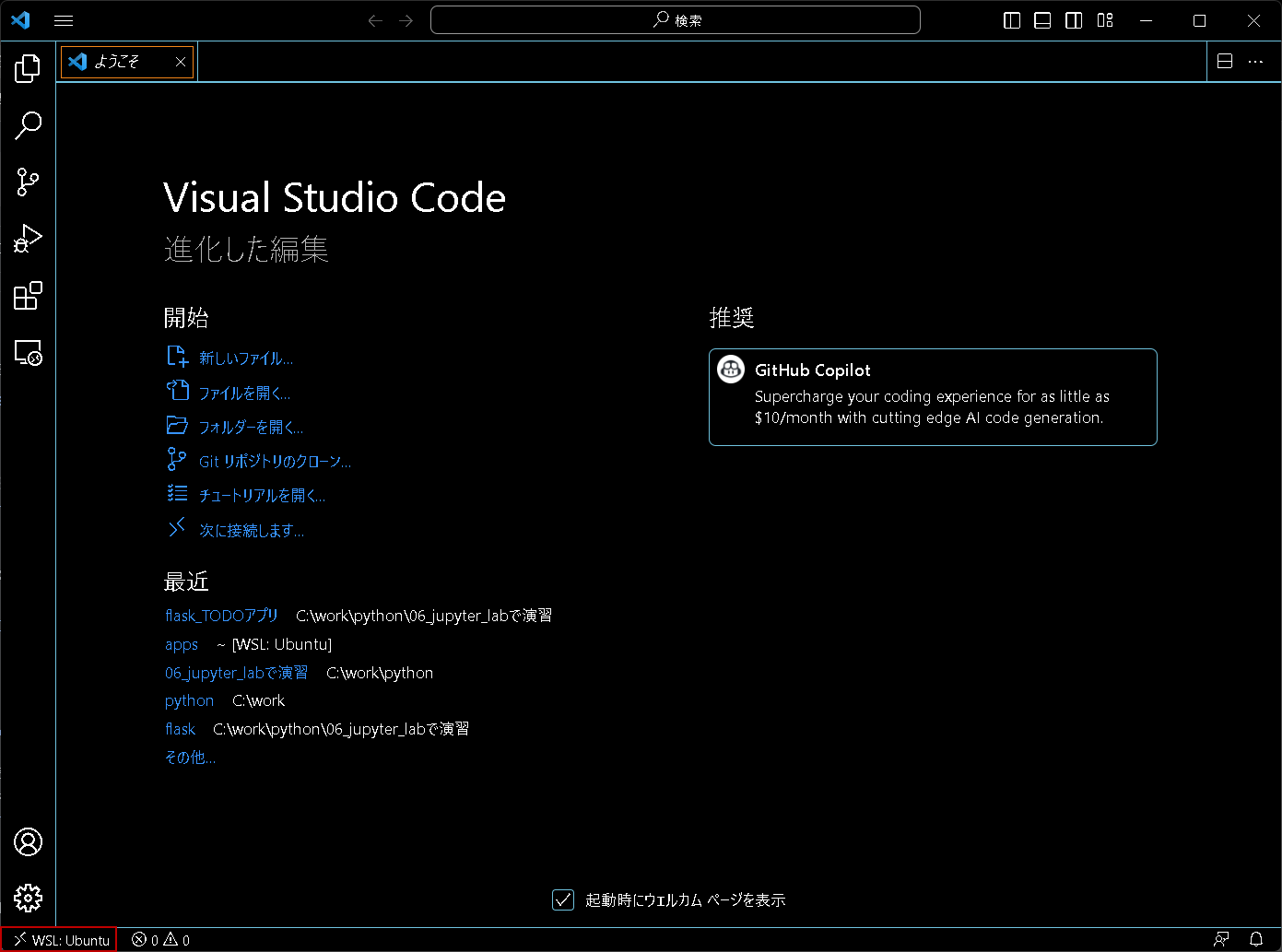Click the command center search box
This screenshot has width=1282, height=952.
click(x=676, y=20)
